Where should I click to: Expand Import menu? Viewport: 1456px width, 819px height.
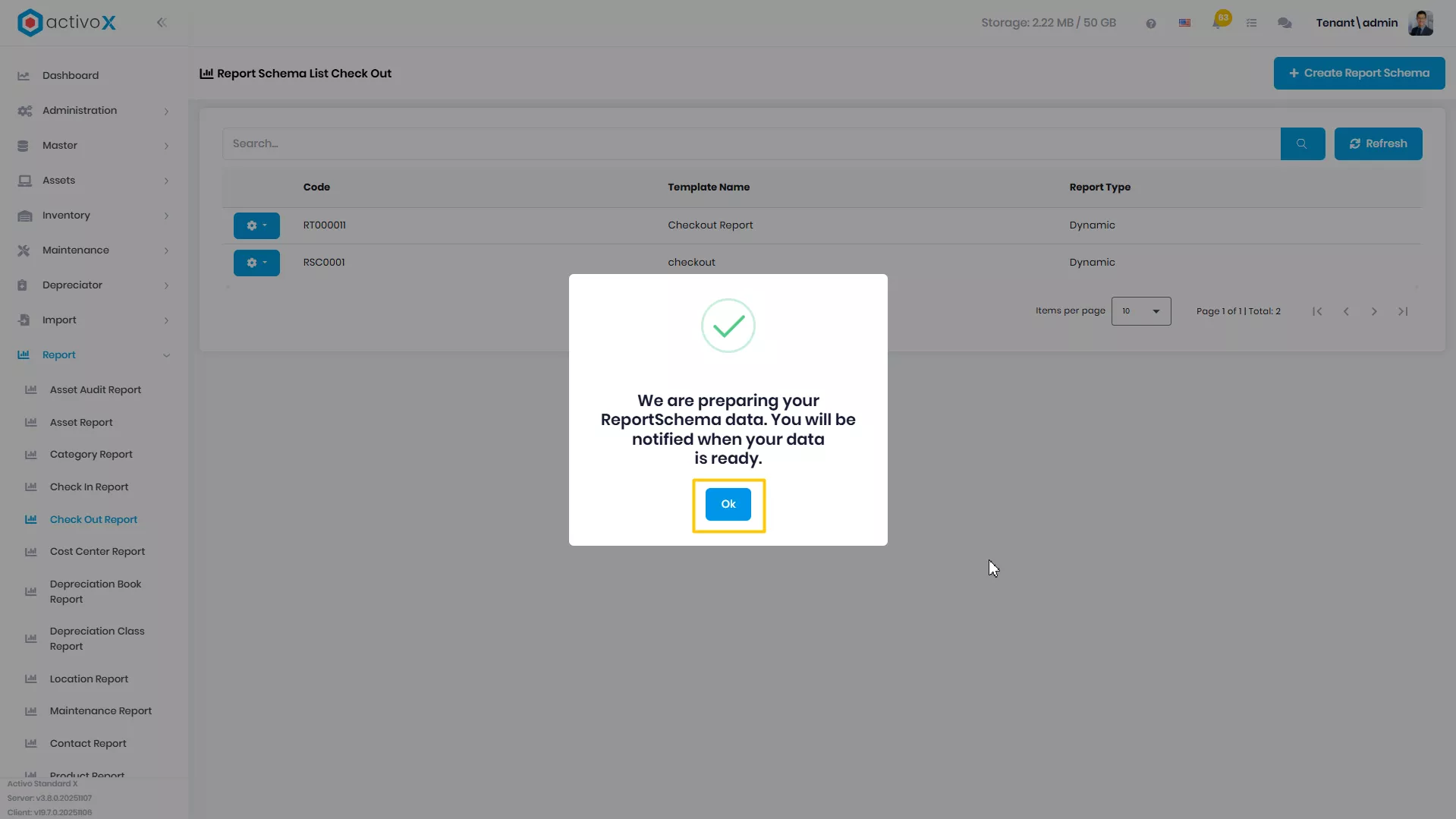(x=93, y=320)
